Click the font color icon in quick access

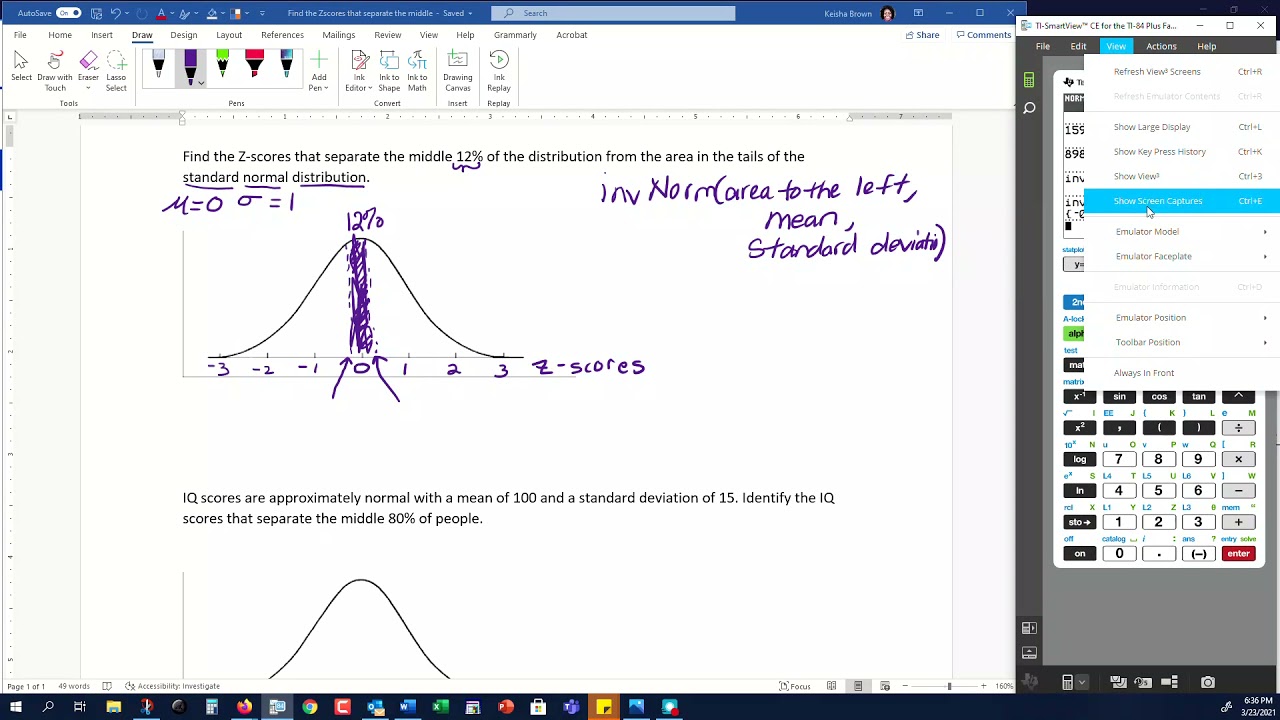coord(161,13)
